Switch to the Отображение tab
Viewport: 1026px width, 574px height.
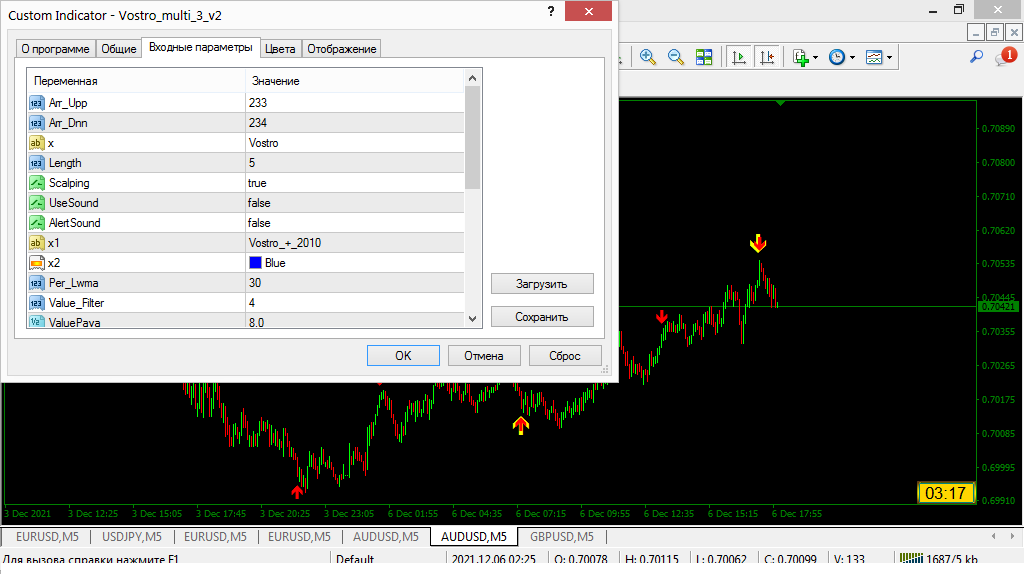click(x=342, y=49)
